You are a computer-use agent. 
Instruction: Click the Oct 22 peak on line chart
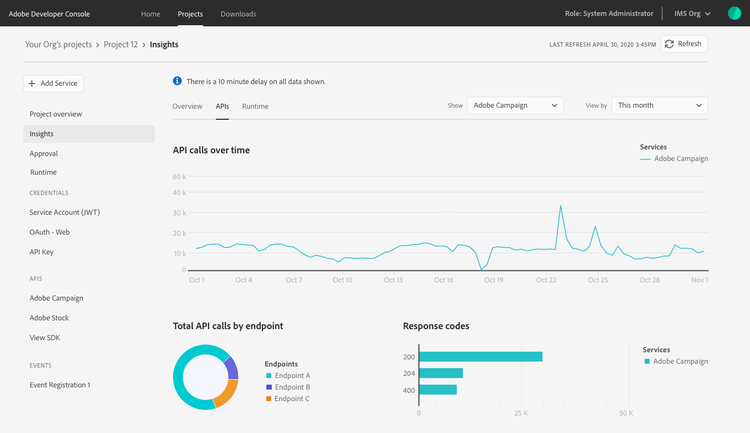point(560,207)
